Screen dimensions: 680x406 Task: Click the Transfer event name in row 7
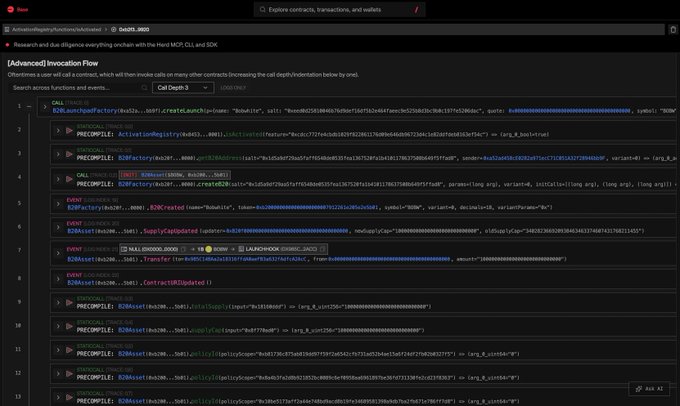pyautogui.click(x=157, y=259)
